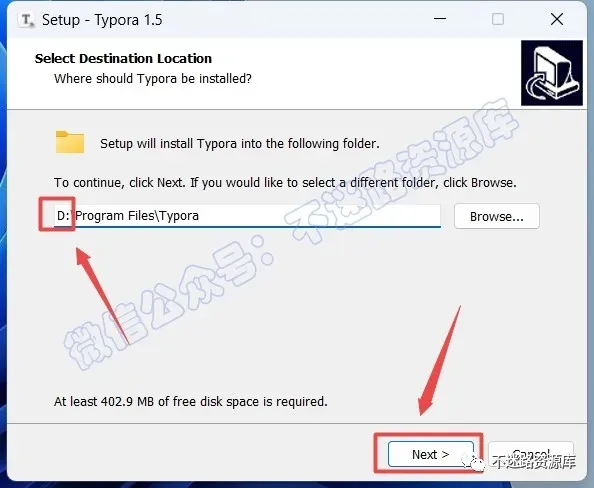The image size is (594, 488).
Task: Click Browse to choose a different folder
Action: [497, 216]
